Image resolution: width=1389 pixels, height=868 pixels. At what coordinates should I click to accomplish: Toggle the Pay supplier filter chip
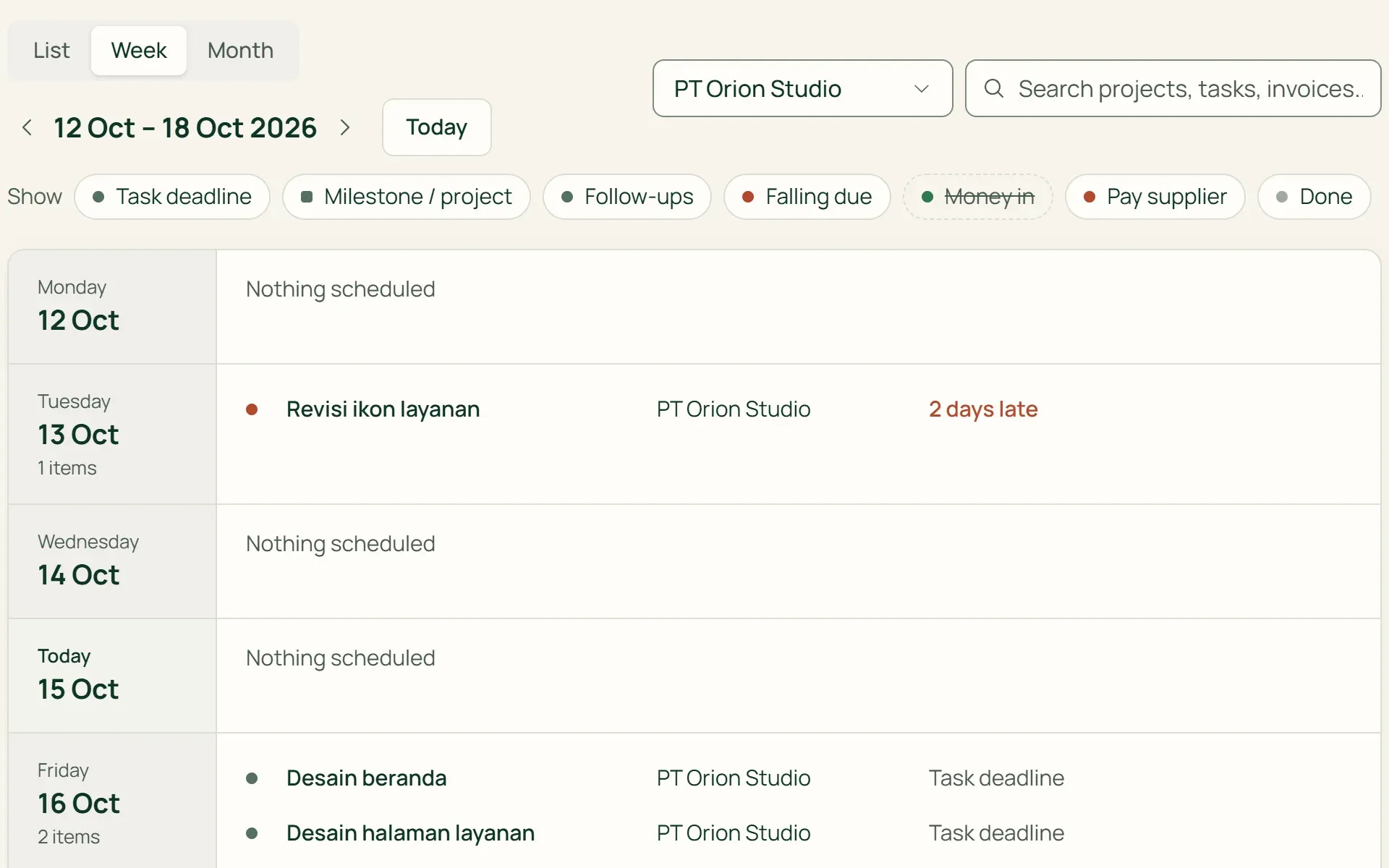(x=1155, y=197)
